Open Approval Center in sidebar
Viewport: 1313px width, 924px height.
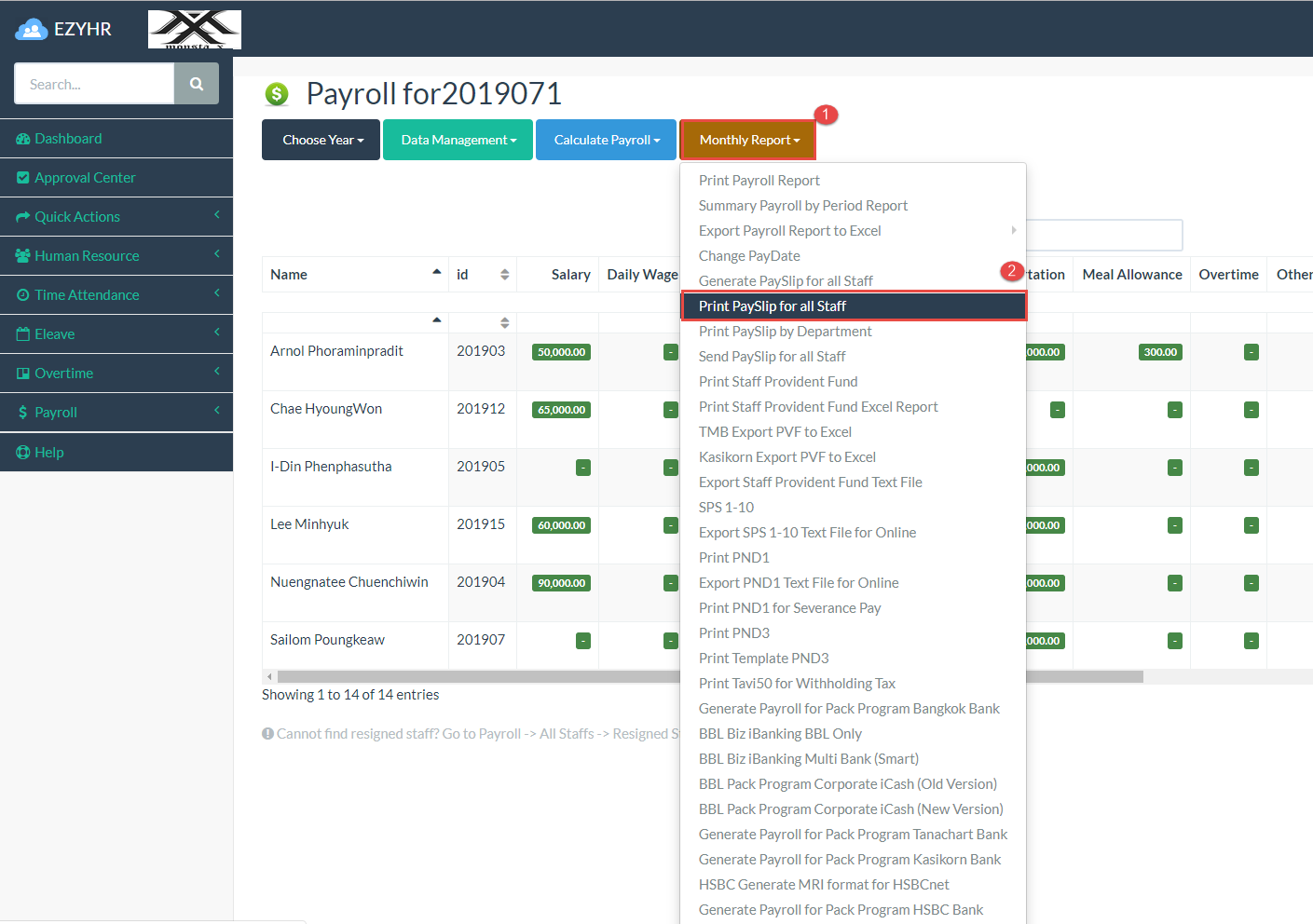click(85, 178)
